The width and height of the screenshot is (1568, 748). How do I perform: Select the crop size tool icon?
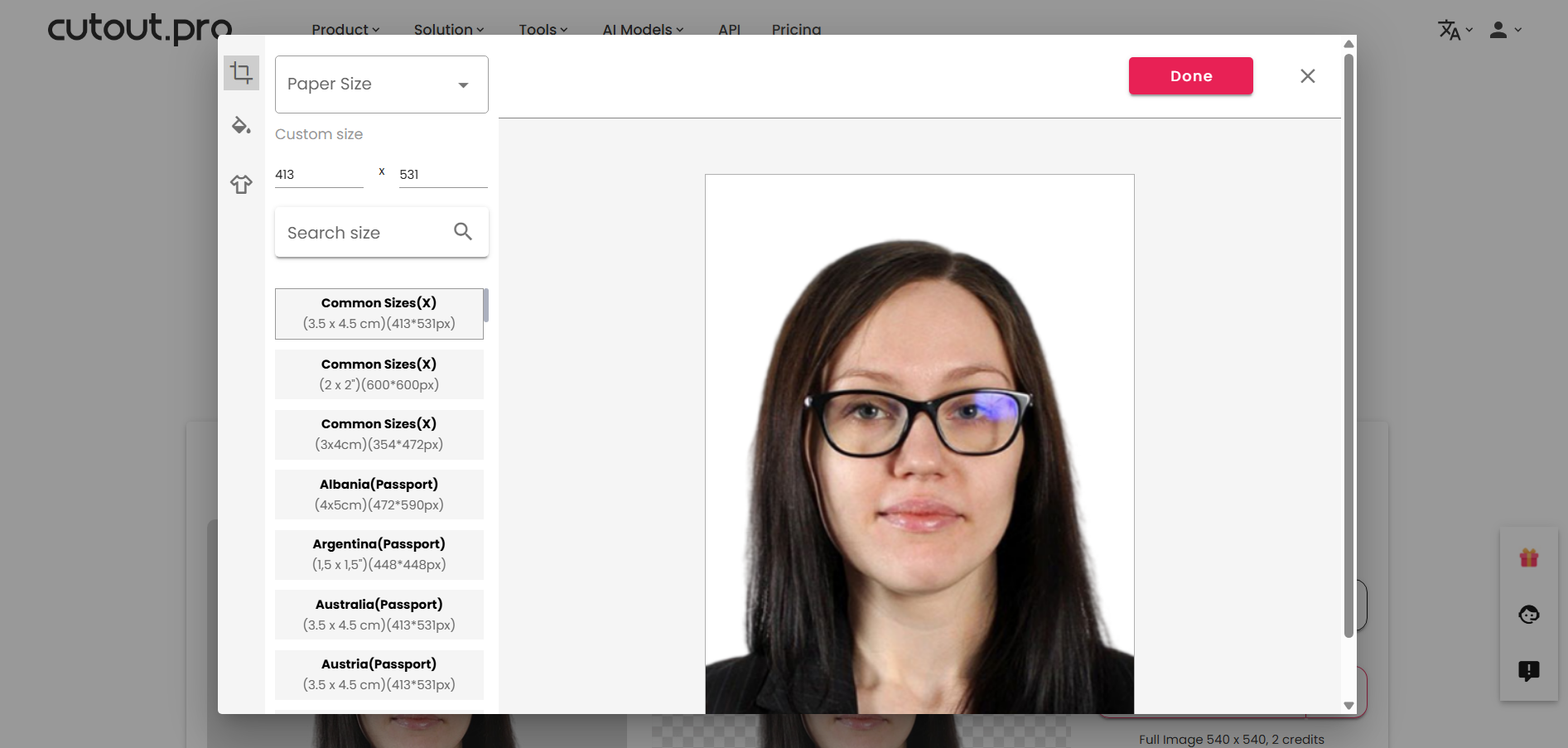pos(241,73)
